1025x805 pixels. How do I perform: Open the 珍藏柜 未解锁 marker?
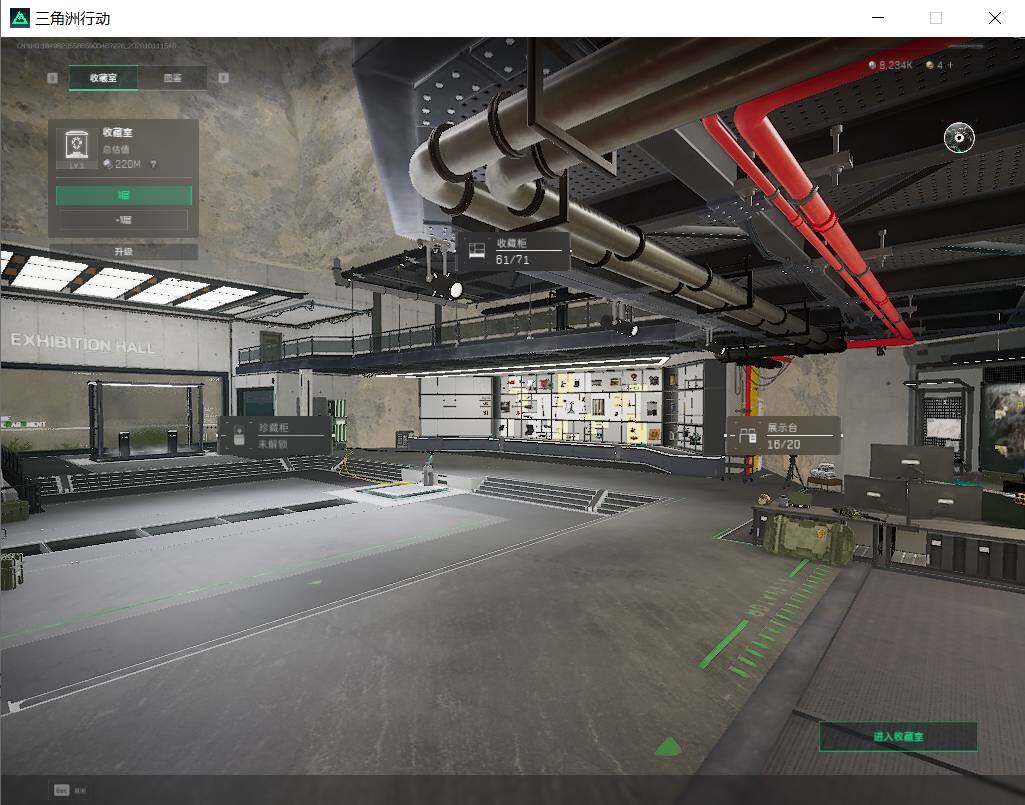tap(275, 436)
